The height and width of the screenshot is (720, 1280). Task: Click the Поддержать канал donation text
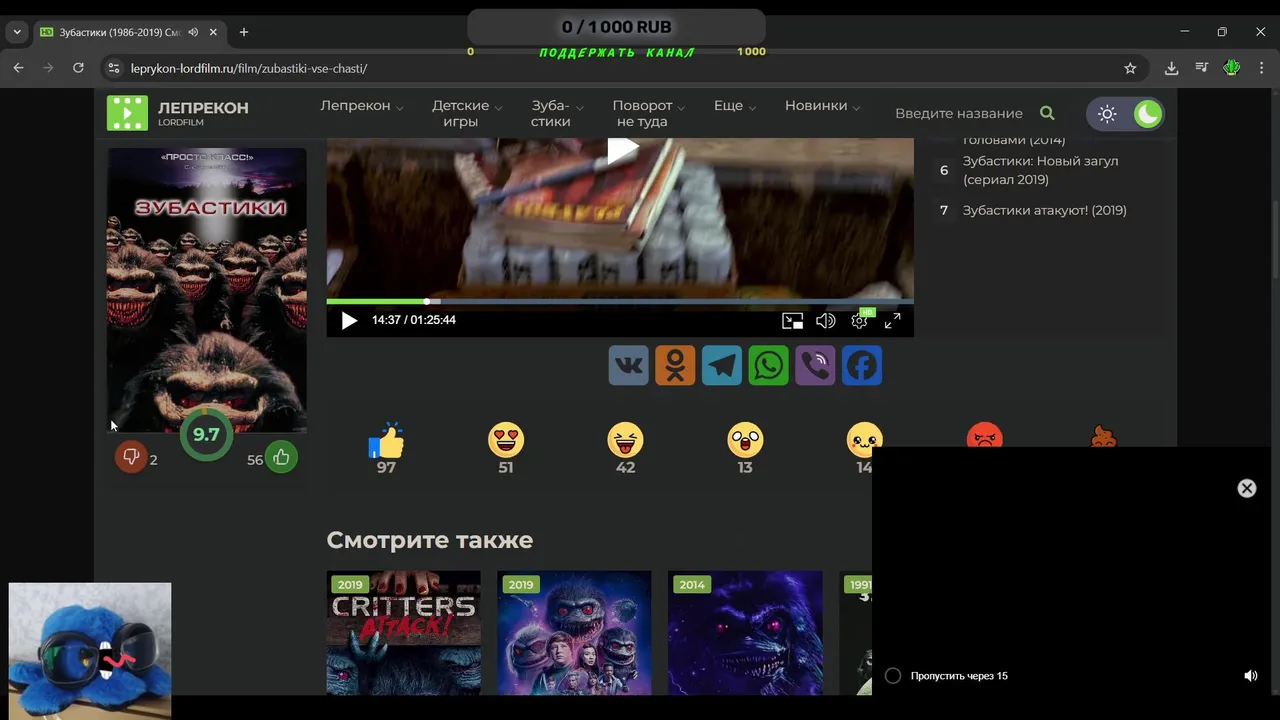coord(617,52)
